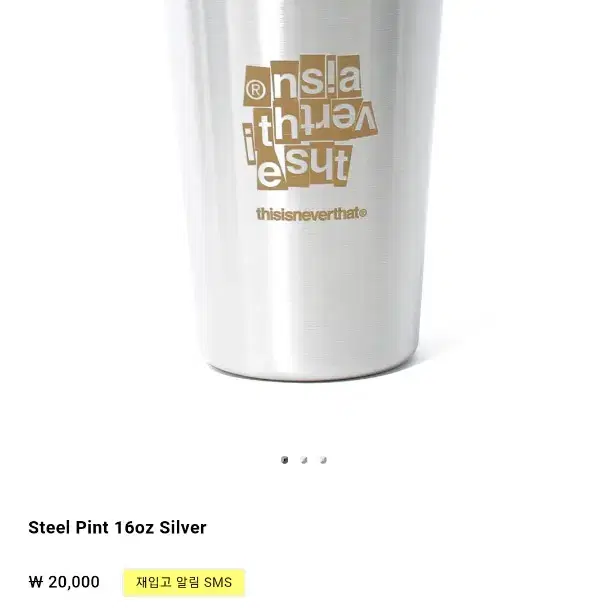Image resolution: width=608 pixels, height=608 pixels.
Task: Tap the 재입고 알림 SMS restock button
Action: pyautogui.click(x=184, y=582)
